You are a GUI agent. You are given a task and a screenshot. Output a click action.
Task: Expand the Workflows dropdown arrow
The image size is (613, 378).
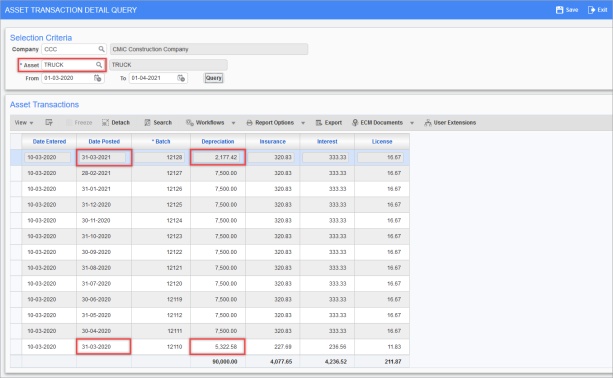233,123
